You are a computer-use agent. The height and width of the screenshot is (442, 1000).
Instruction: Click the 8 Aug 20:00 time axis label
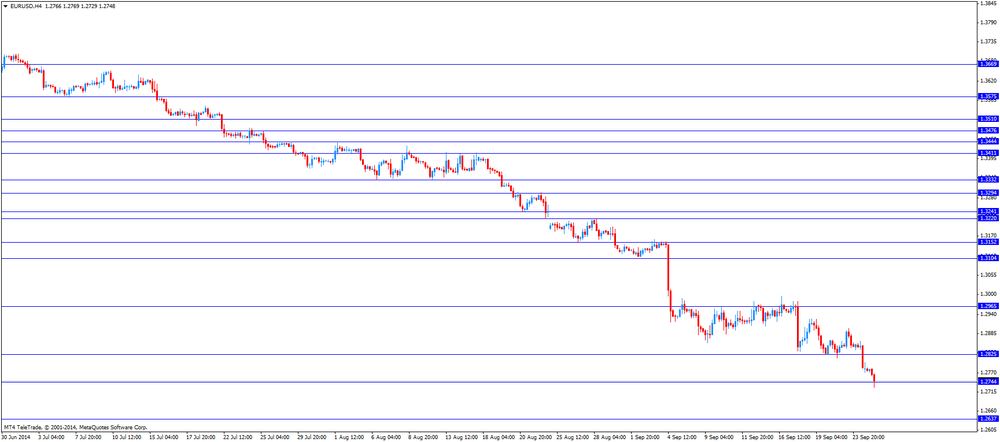pos(423,438)
